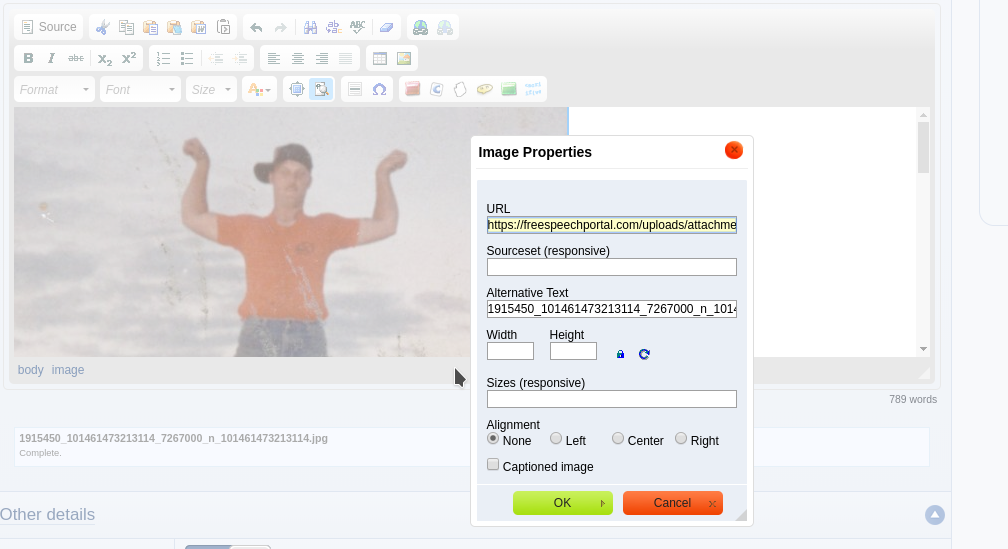This screenshot has height=549, width=1008.
Task: Open the Font dropdown
Action: click(x=140, y=89)
